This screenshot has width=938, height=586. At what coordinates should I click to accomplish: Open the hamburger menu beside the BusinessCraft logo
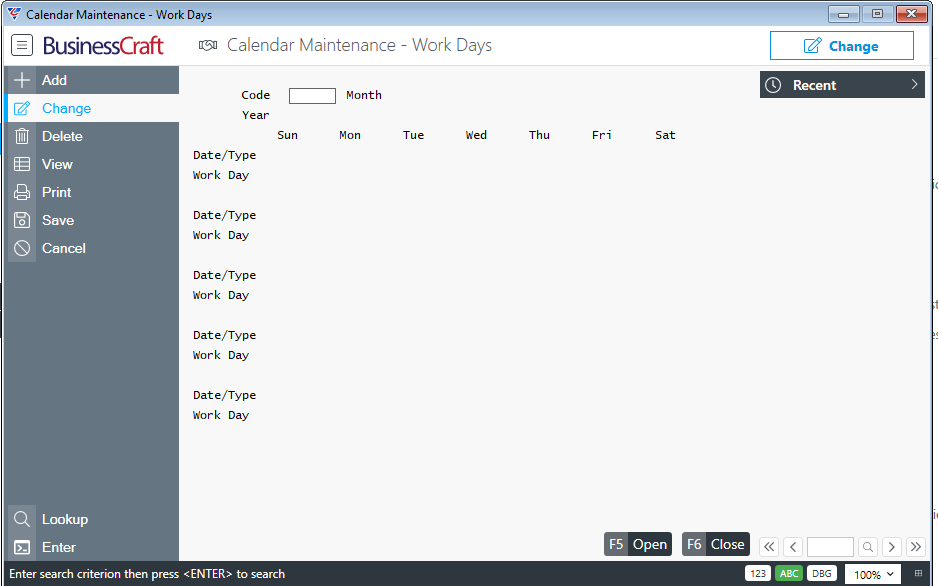pyautogui.click(x=22, y=45)
